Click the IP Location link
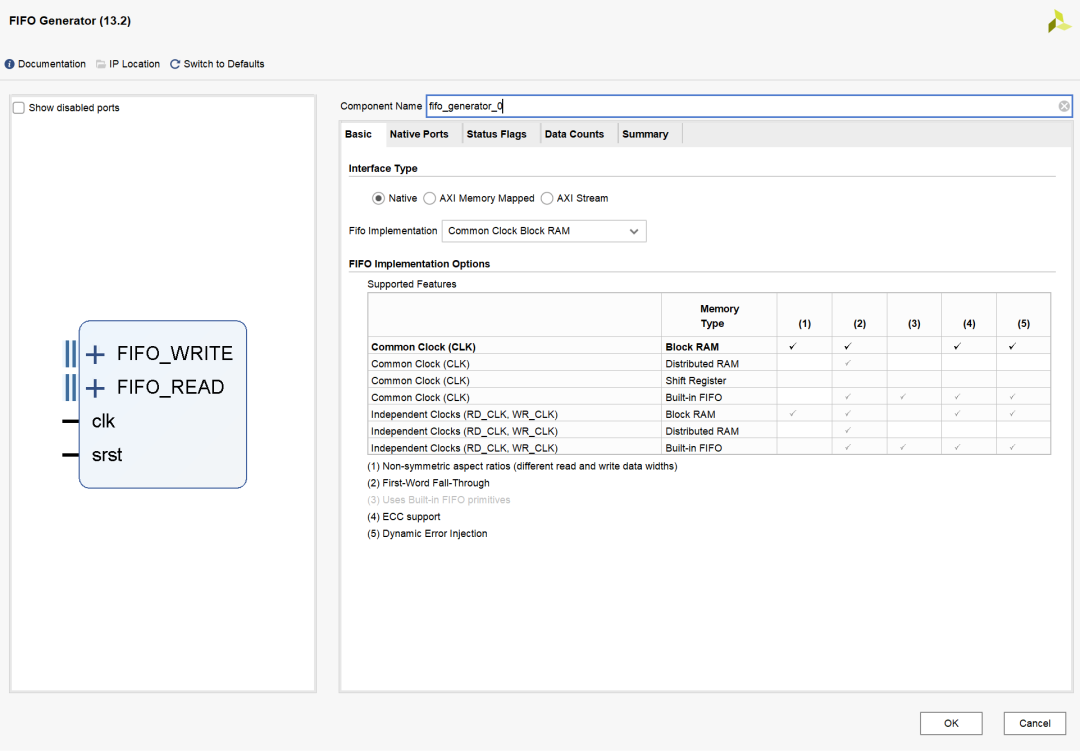The image size is (1080, 751). coord(134,64)
